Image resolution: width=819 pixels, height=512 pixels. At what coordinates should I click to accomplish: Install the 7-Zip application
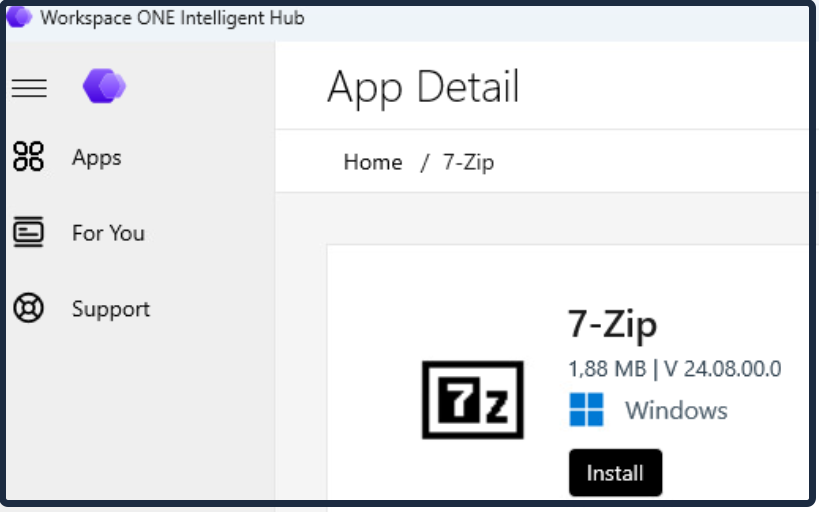pyautogui.click(x=615, y=473)
